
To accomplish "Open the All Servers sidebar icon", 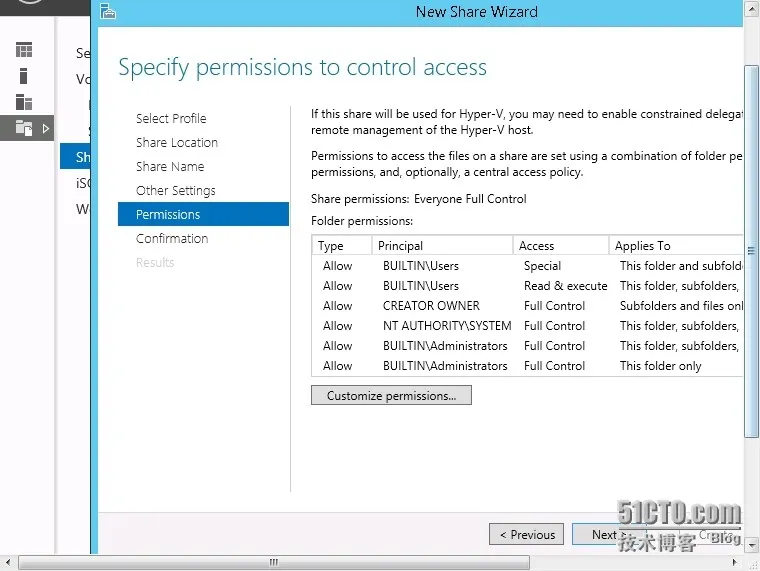I will 24,102.
